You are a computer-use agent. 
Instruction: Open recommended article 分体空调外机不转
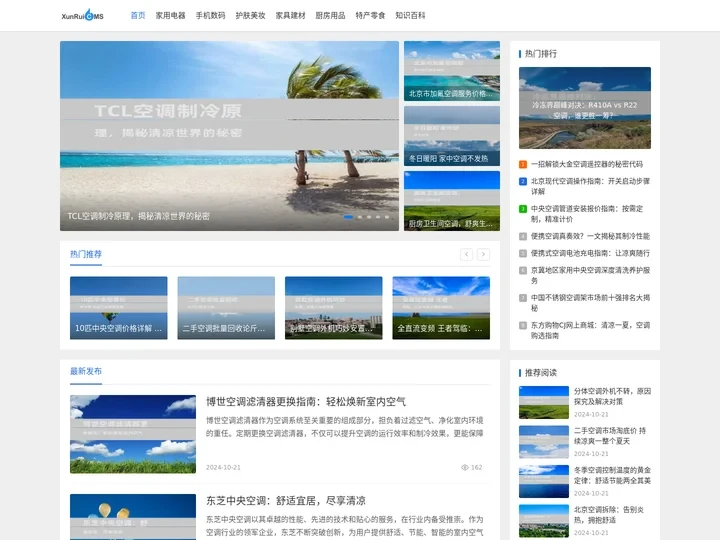click(612, 396)
